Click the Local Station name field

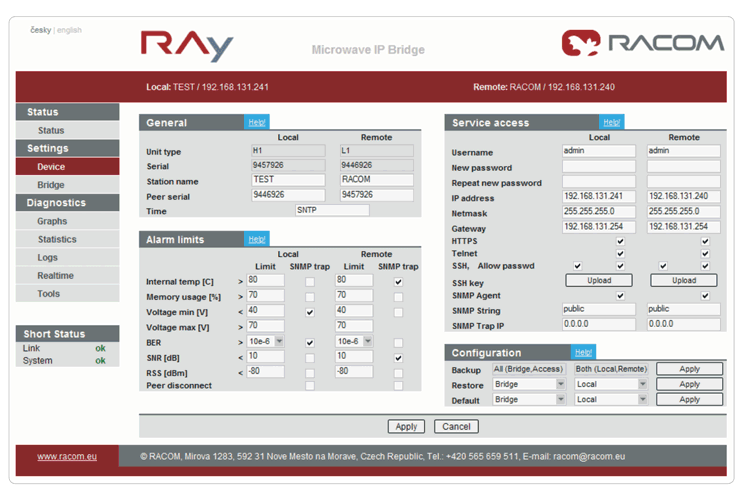(288, 180)
